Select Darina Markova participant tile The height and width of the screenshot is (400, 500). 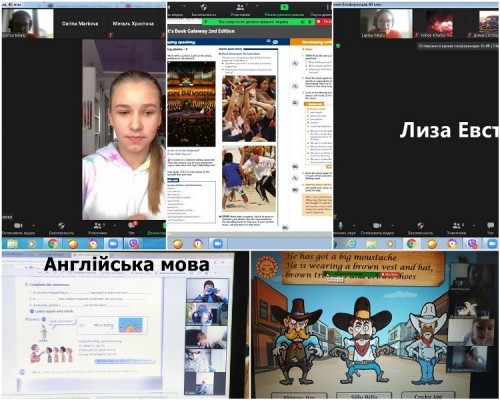80,24
